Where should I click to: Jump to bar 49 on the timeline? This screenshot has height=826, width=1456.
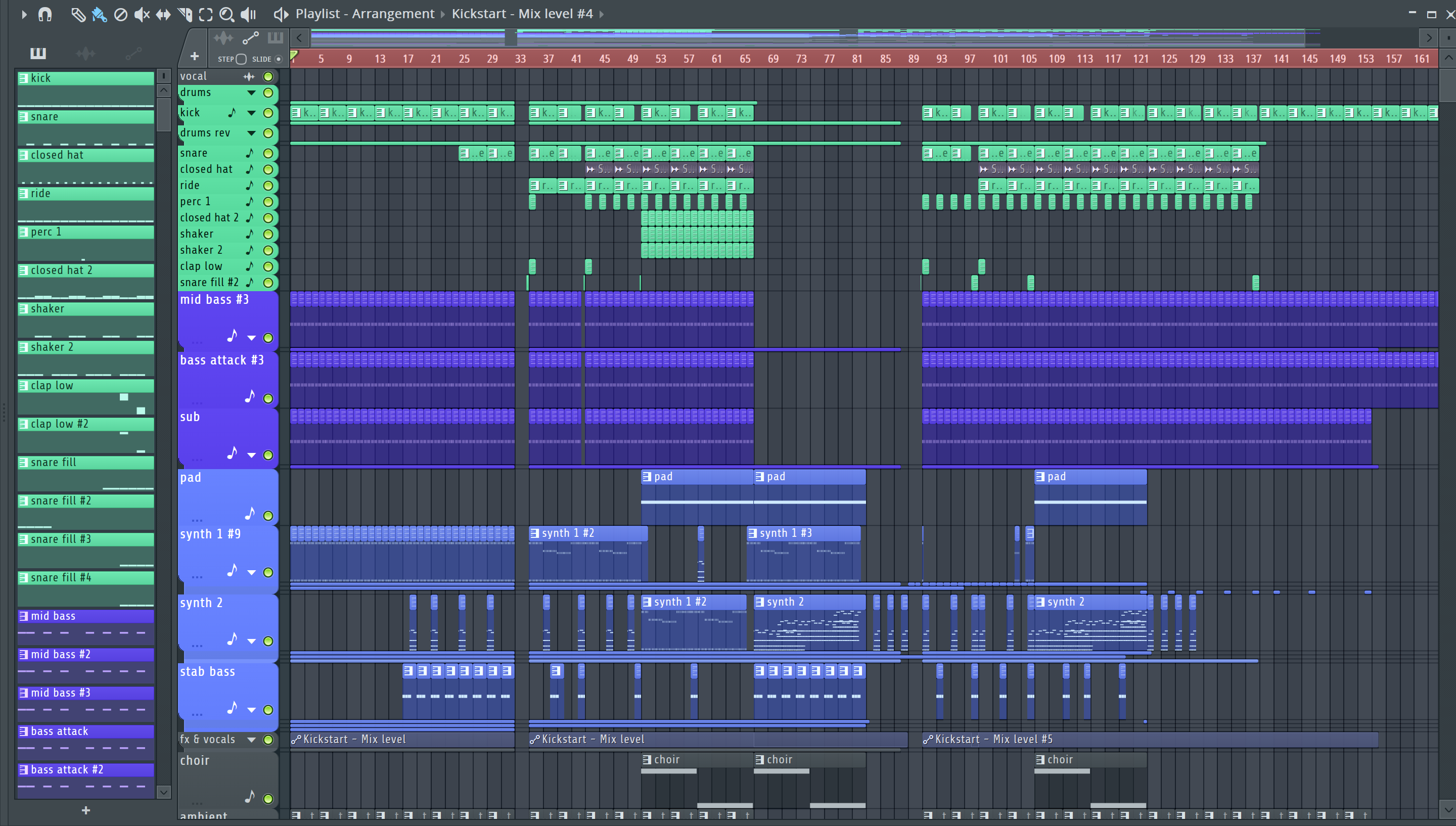point(632,59)
